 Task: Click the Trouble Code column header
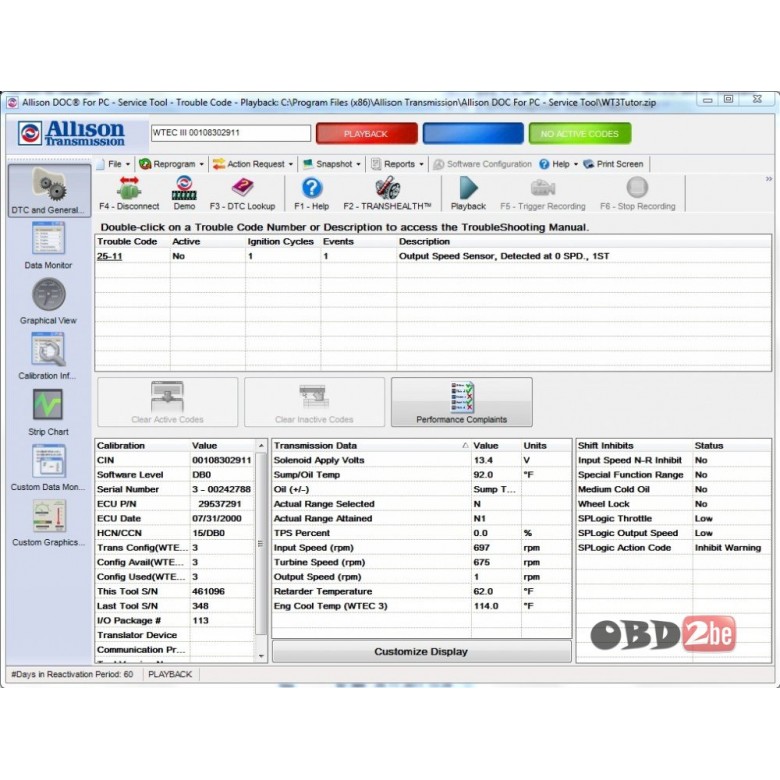click(x=132, y=242)
